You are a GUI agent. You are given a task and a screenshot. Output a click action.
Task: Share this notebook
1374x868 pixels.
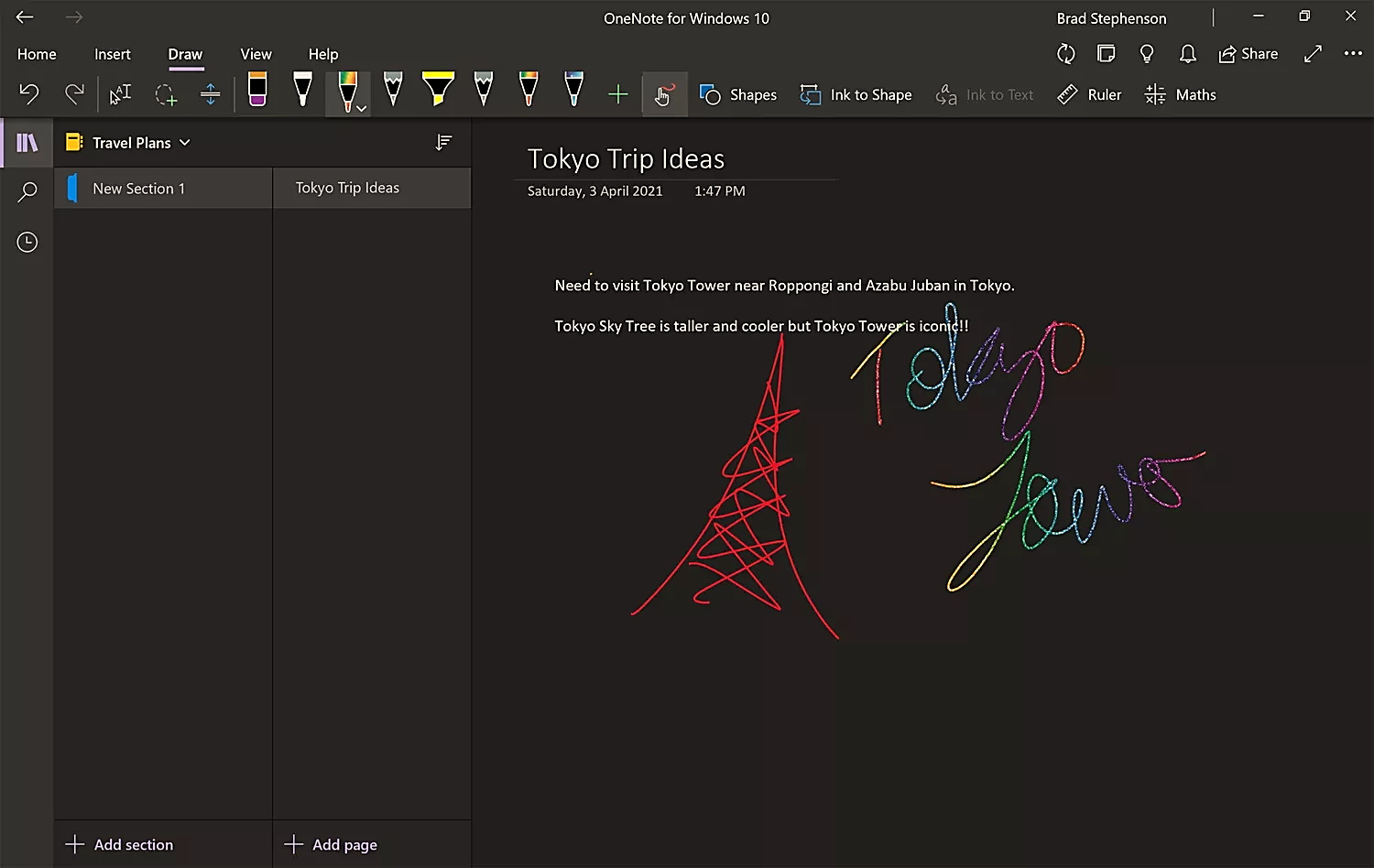(1249, 54)
